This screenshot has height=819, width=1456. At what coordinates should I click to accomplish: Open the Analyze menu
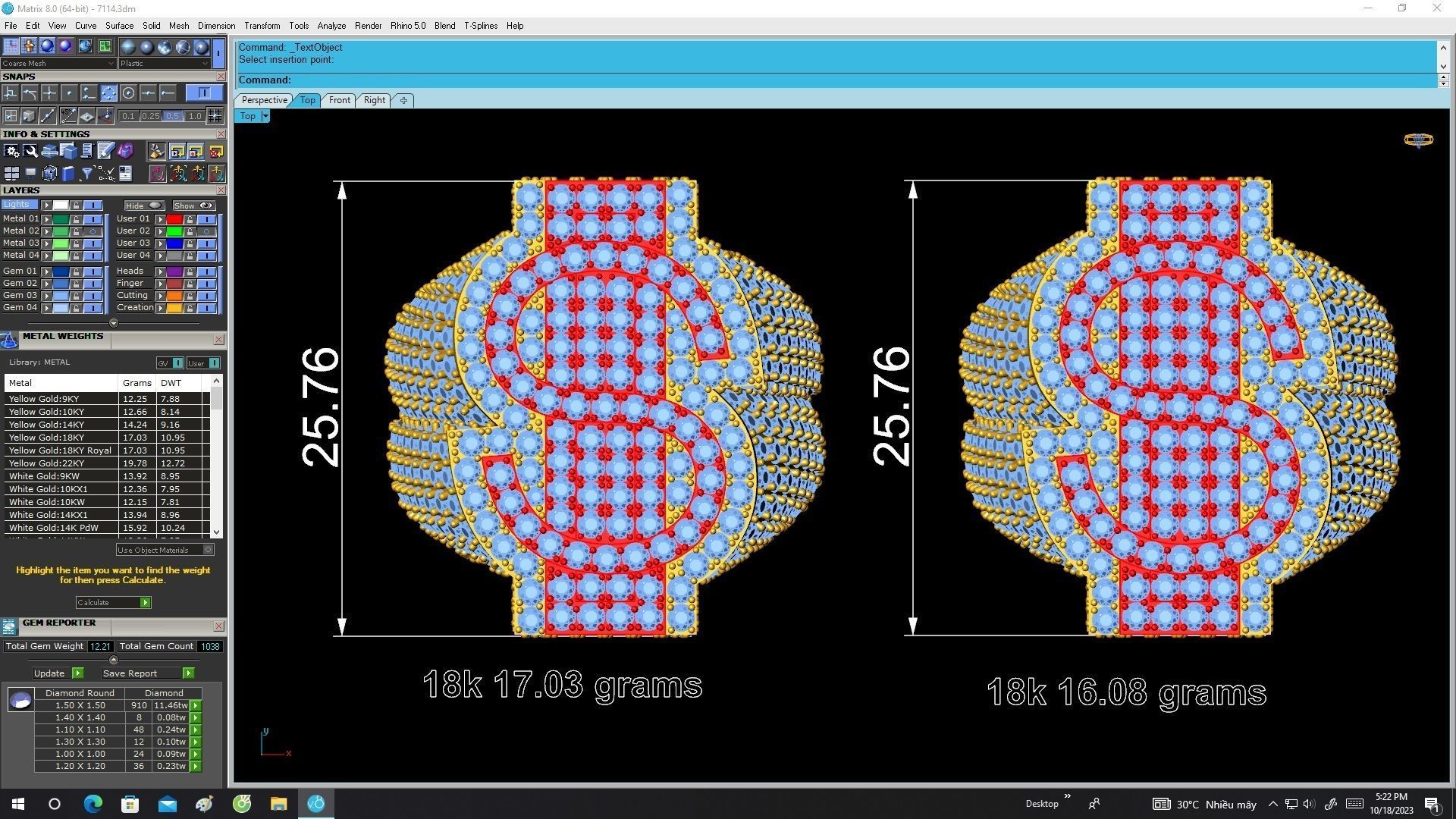point(331,26)
